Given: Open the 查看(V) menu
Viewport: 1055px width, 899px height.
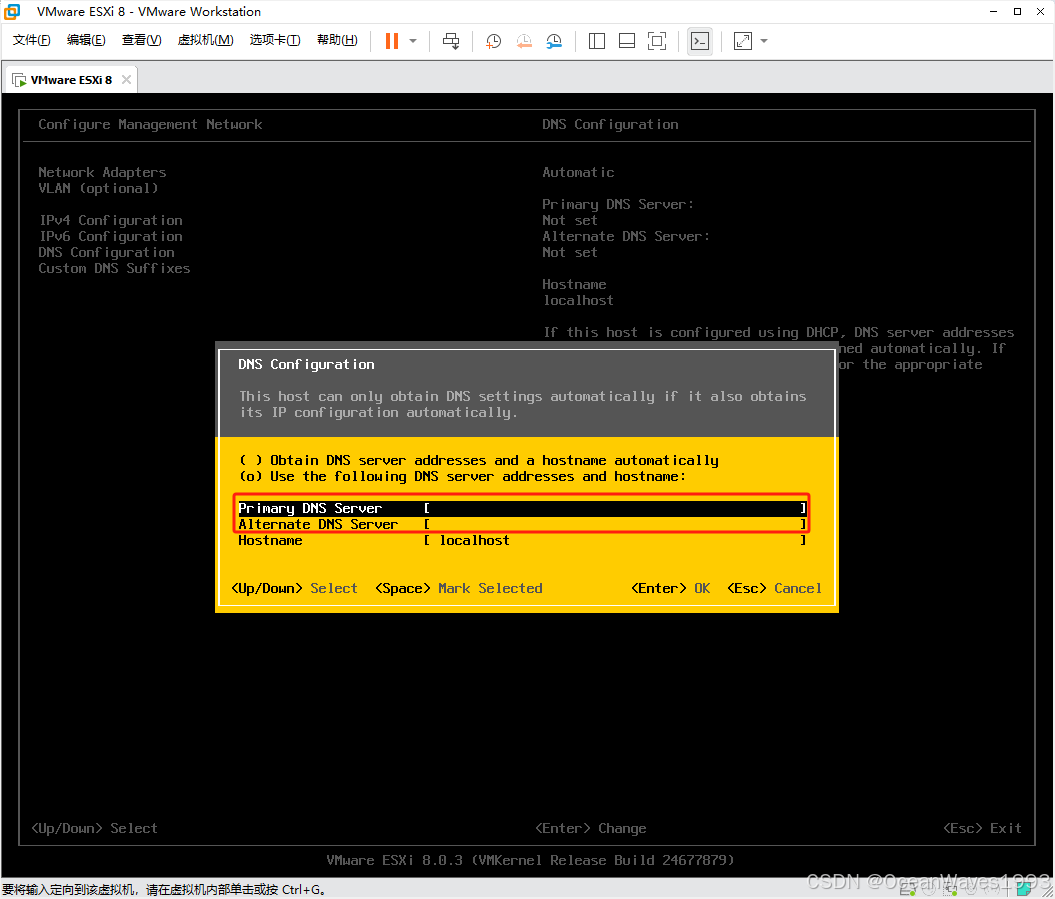Looking at the screenshot, I should [141, 40].
